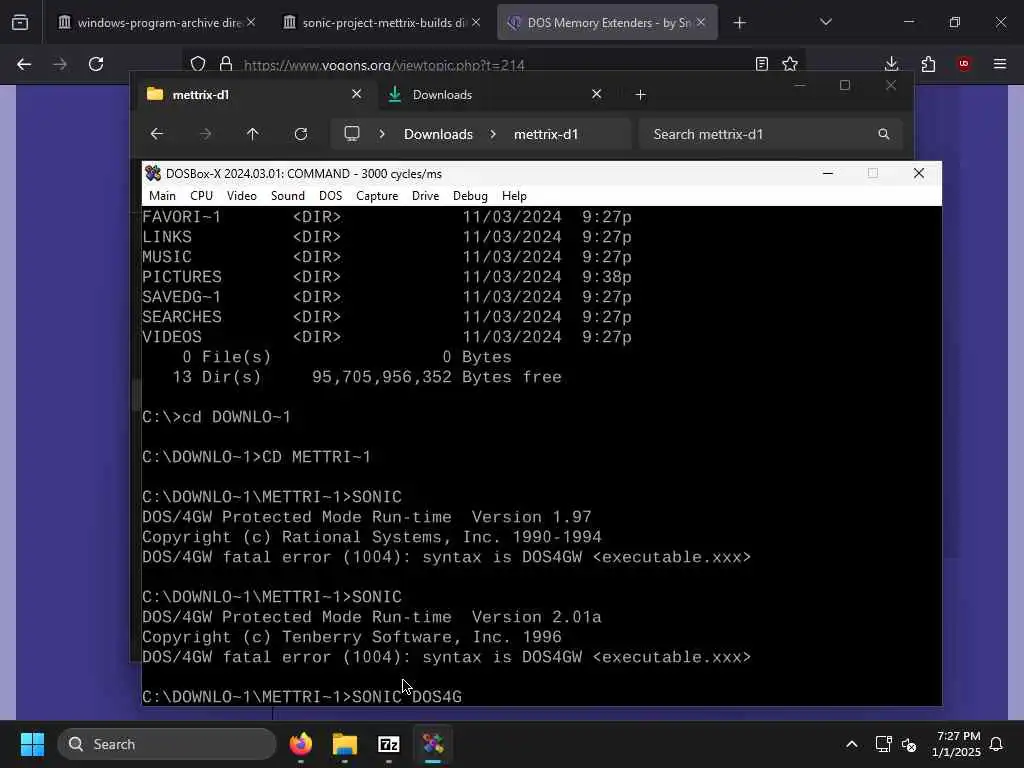1024x768 pixels.
Task: Click the taskbar Search box
Action: pyautogui.click(x=167, y=744)
